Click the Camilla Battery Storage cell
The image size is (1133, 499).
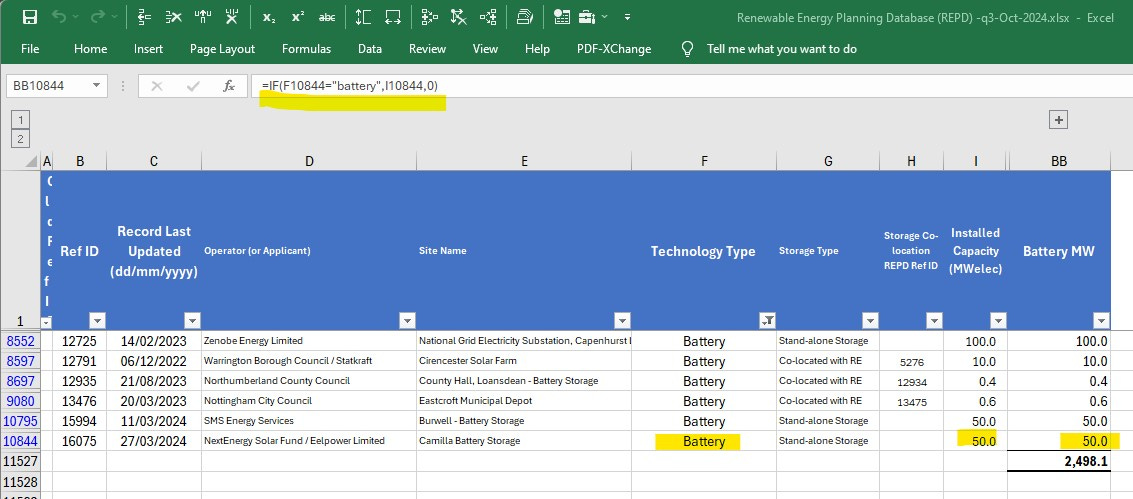524,441
